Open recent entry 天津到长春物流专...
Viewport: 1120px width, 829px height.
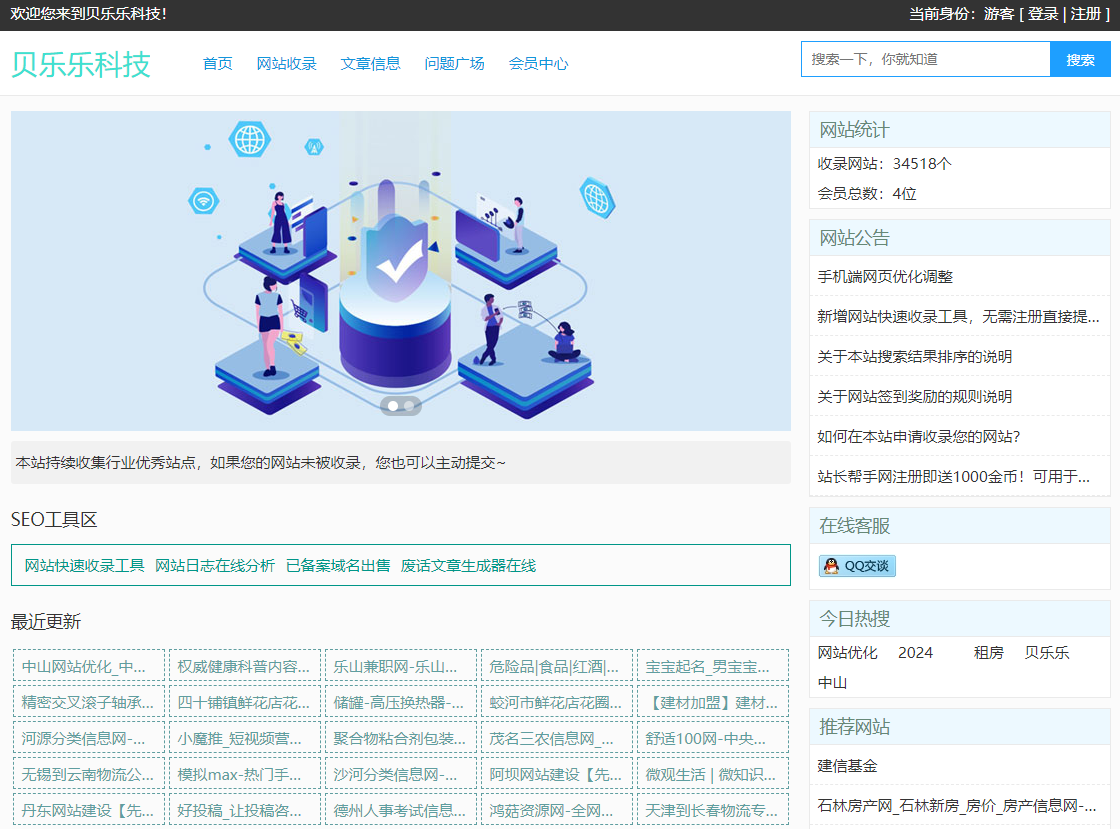[x=713, y=810]
